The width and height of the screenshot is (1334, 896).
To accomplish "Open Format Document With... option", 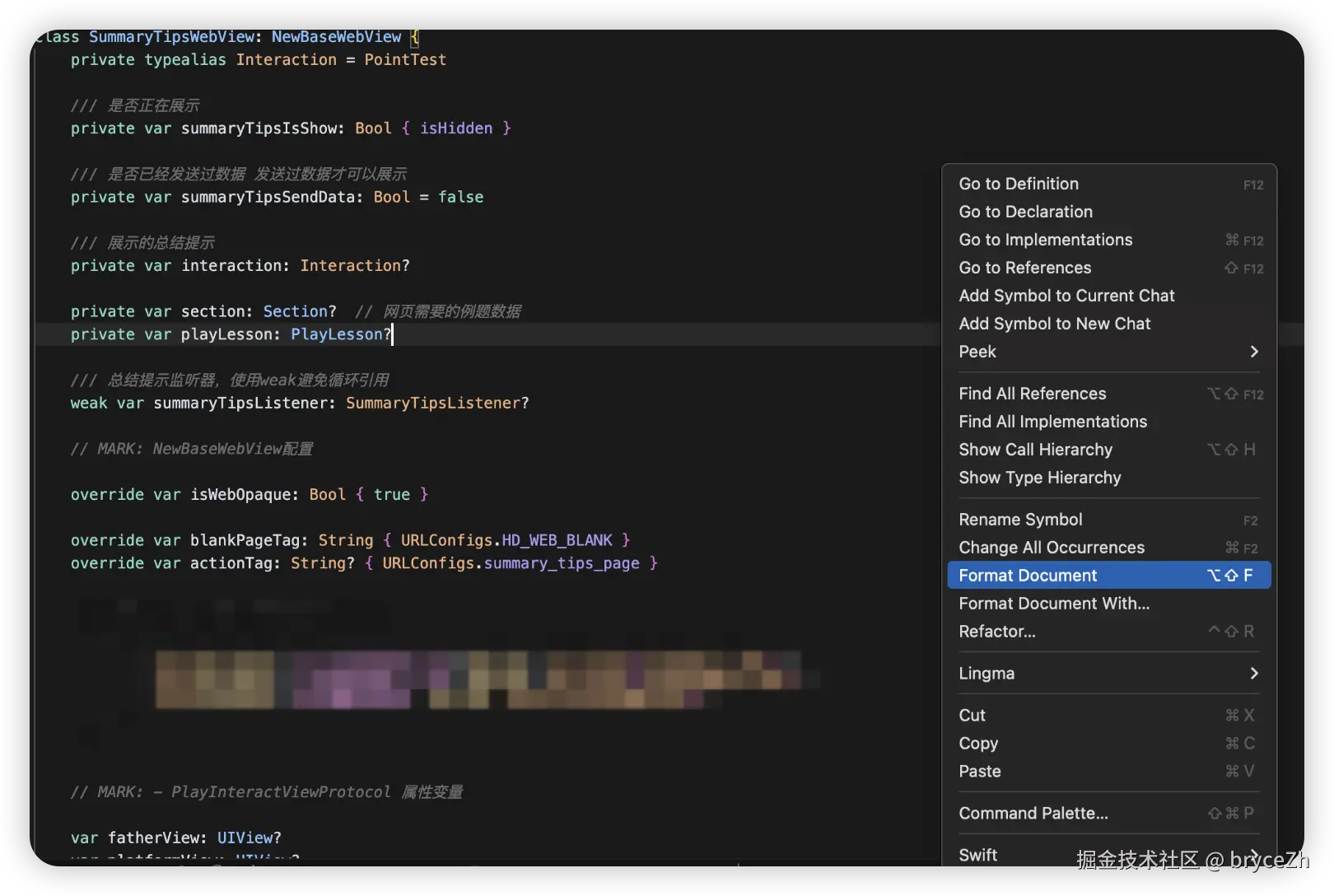I will pos(1054,604).
